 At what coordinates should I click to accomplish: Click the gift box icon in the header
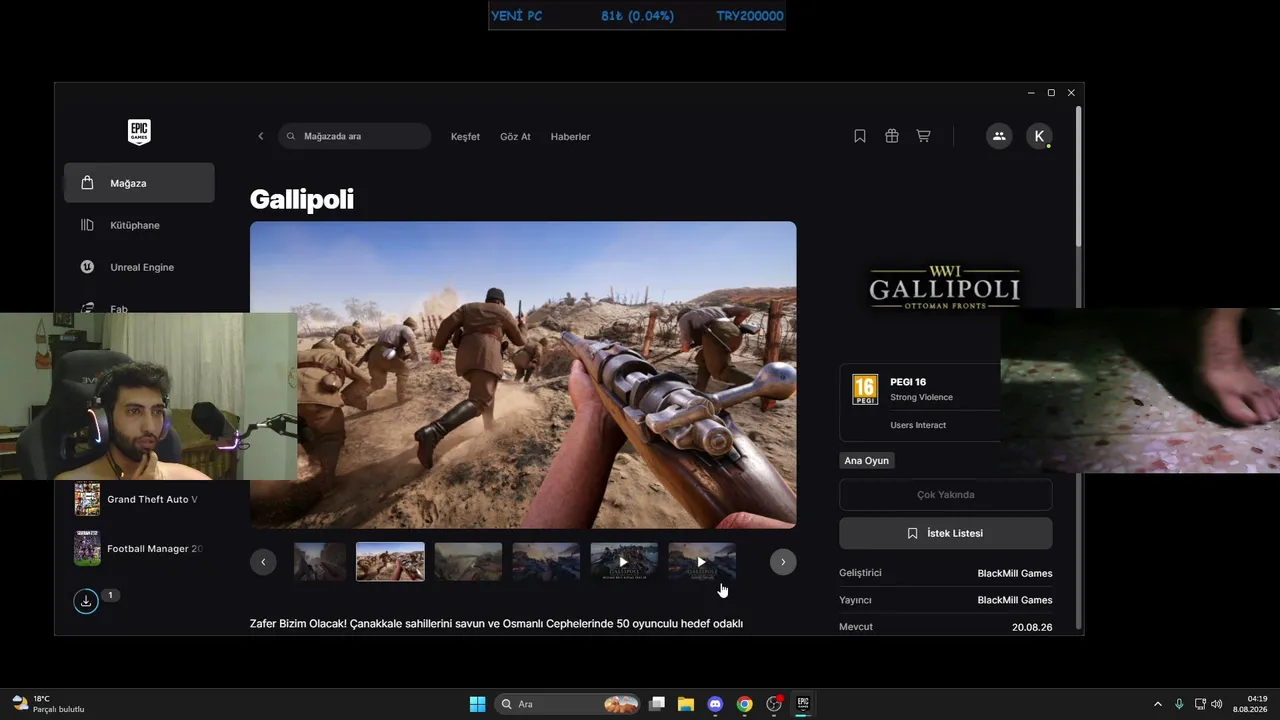tap(892, 136)
